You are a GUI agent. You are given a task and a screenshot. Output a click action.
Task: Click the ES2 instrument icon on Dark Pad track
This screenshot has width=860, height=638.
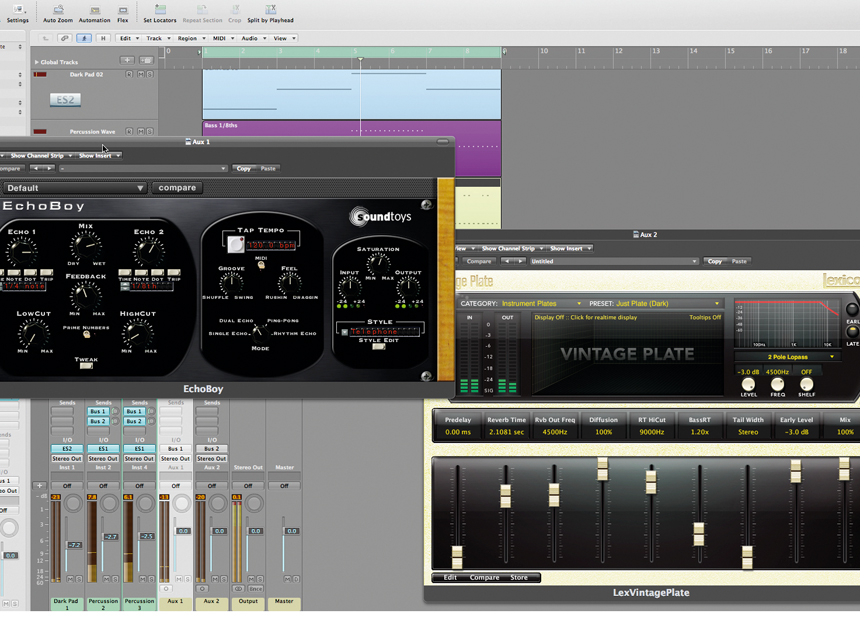[65, 99]
